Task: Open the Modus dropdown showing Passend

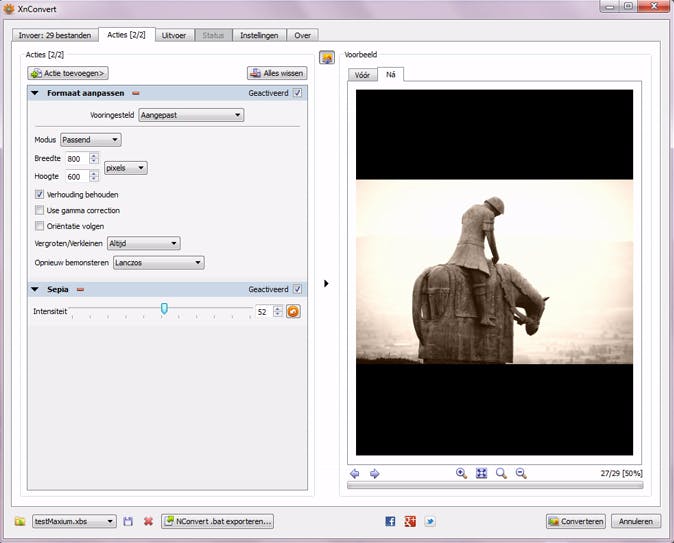Action: [90, 140]
